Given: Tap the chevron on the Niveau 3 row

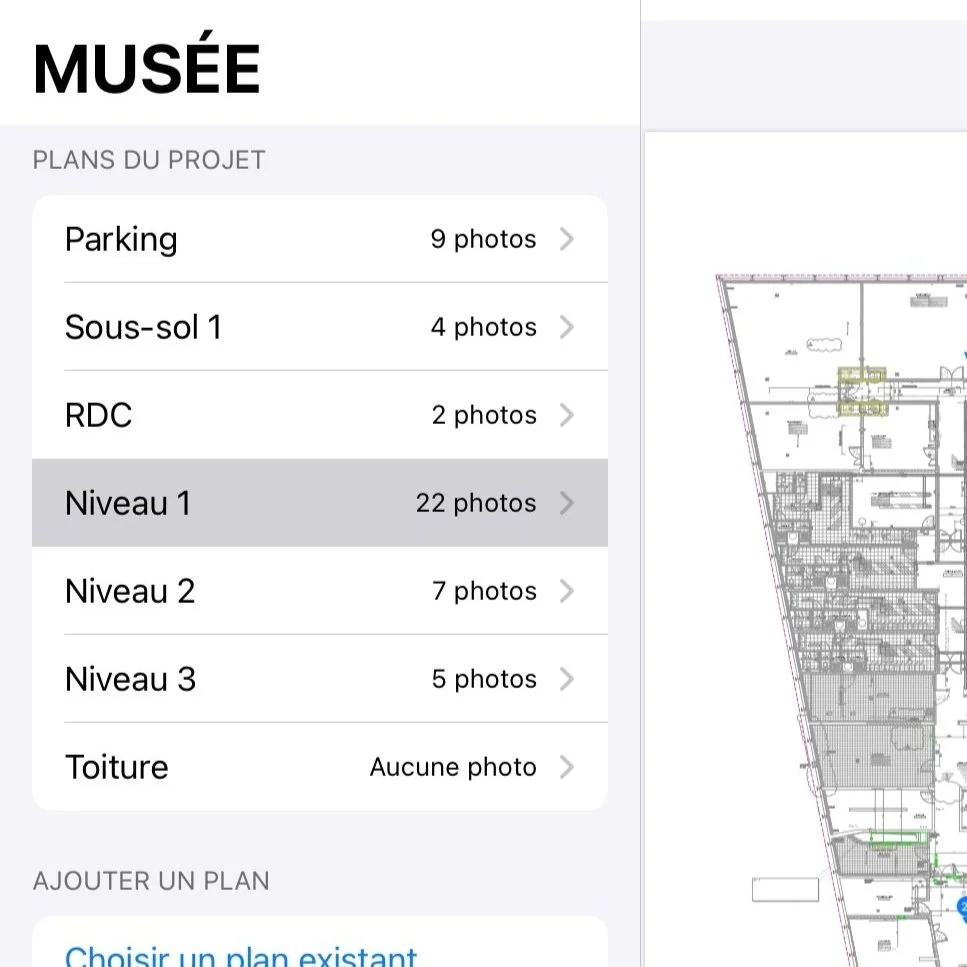Looking at the screenshot, I should pos(567,679).
